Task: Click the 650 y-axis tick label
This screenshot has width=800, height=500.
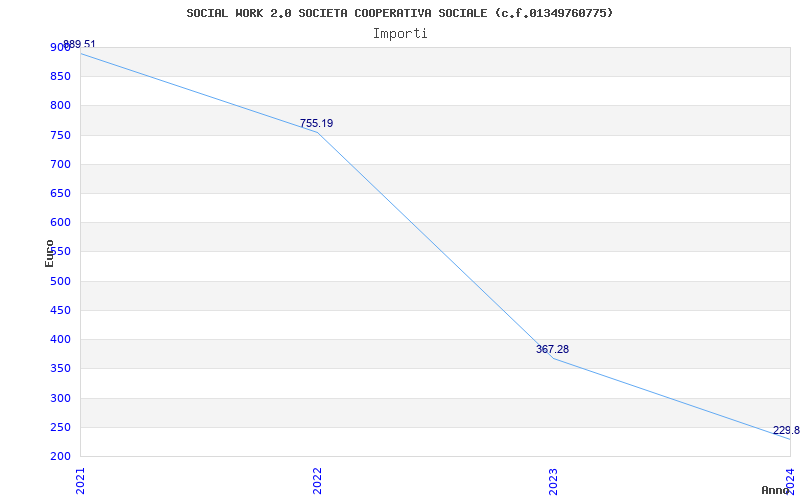Action: [x=60, y=193]
